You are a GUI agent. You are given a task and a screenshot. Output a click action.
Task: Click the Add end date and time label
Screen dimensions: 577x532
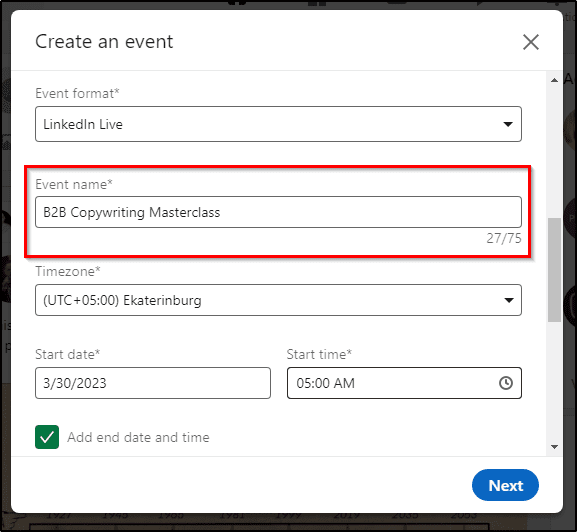click(138, 437)
